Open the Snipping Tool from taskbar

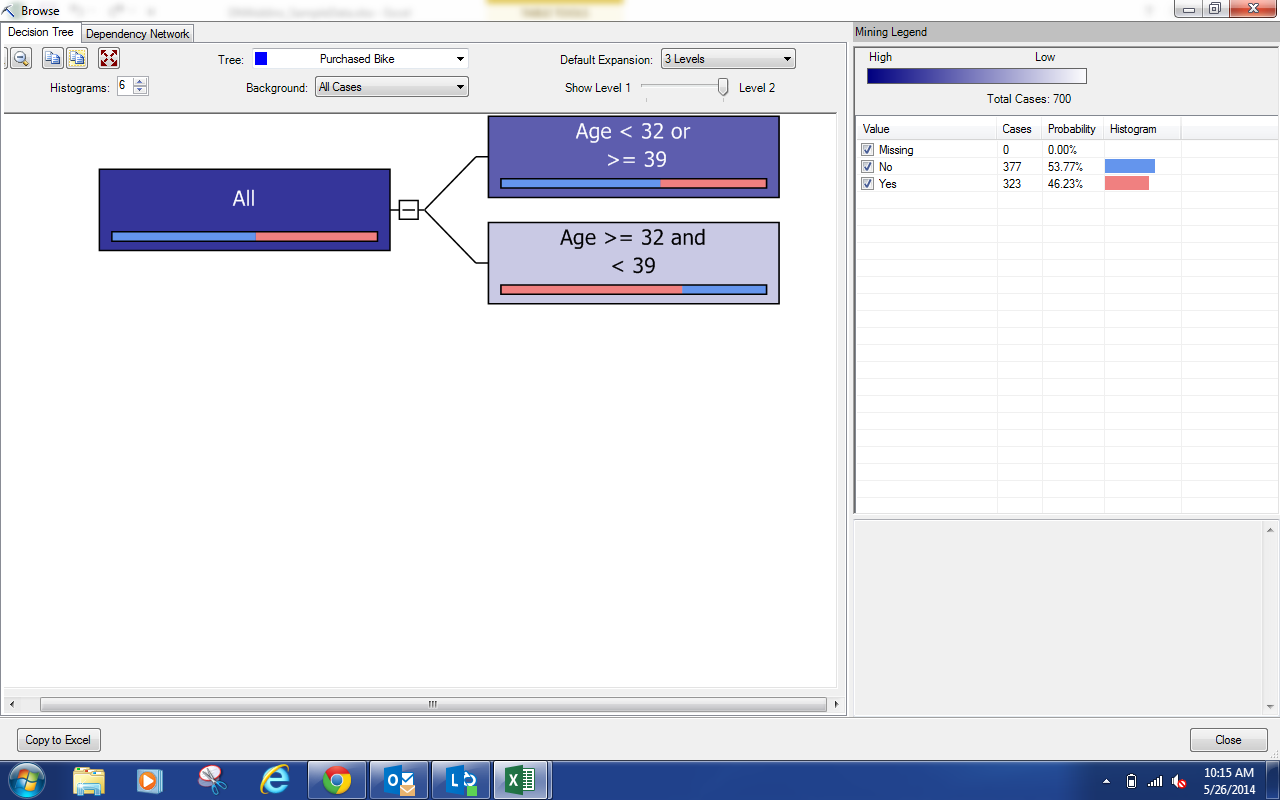(x=212, y=780)
